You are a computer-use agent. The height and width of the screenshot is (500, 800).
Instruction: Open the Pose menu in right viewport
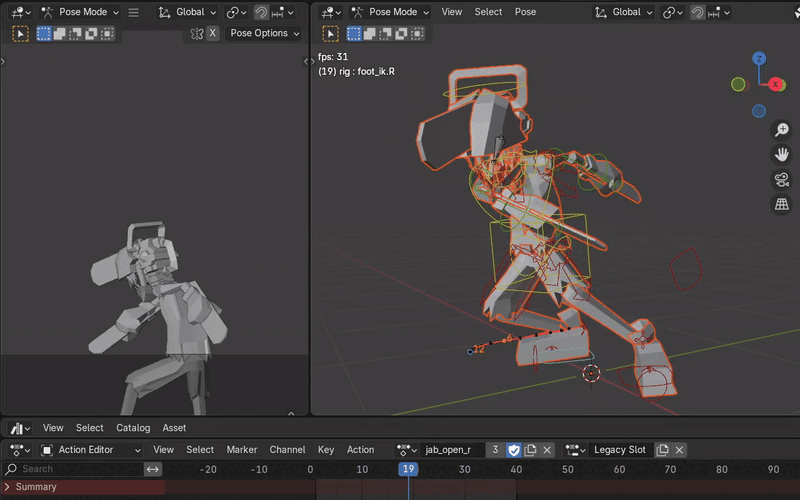coord(525,12)
